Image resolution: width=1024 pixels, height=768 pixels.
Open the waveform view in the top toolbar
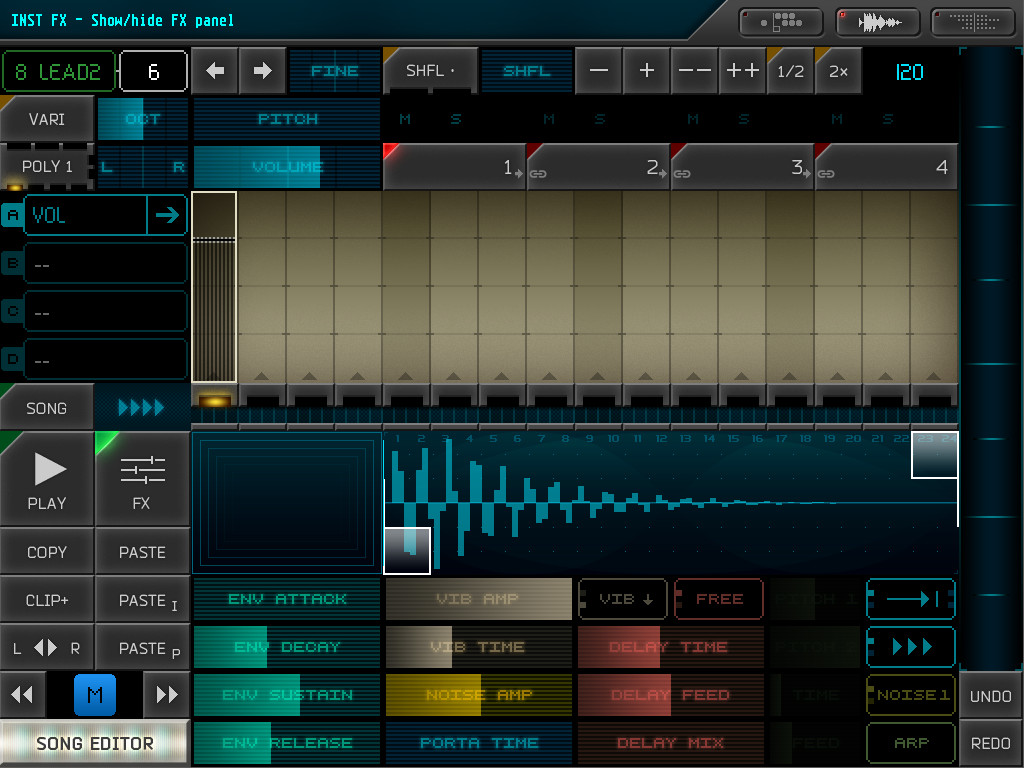point(878,20)
